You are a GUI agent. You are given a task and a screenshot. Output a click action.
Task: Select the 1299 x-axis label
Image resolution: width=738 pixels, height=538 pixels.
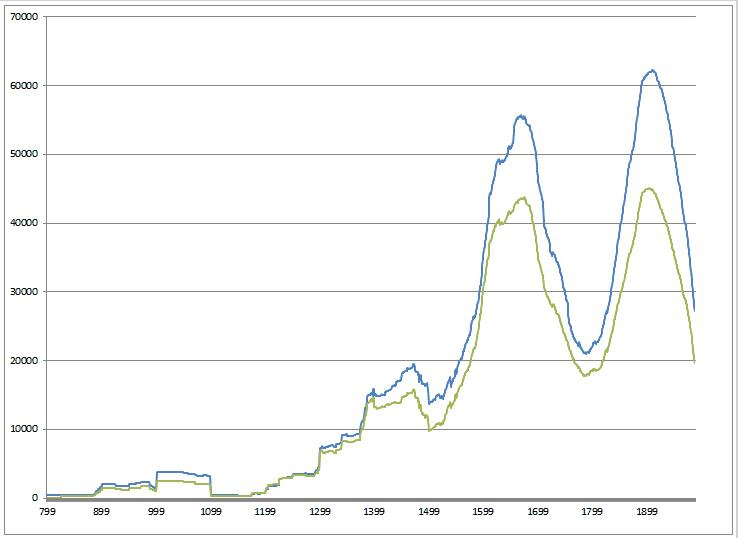(319, 511)
